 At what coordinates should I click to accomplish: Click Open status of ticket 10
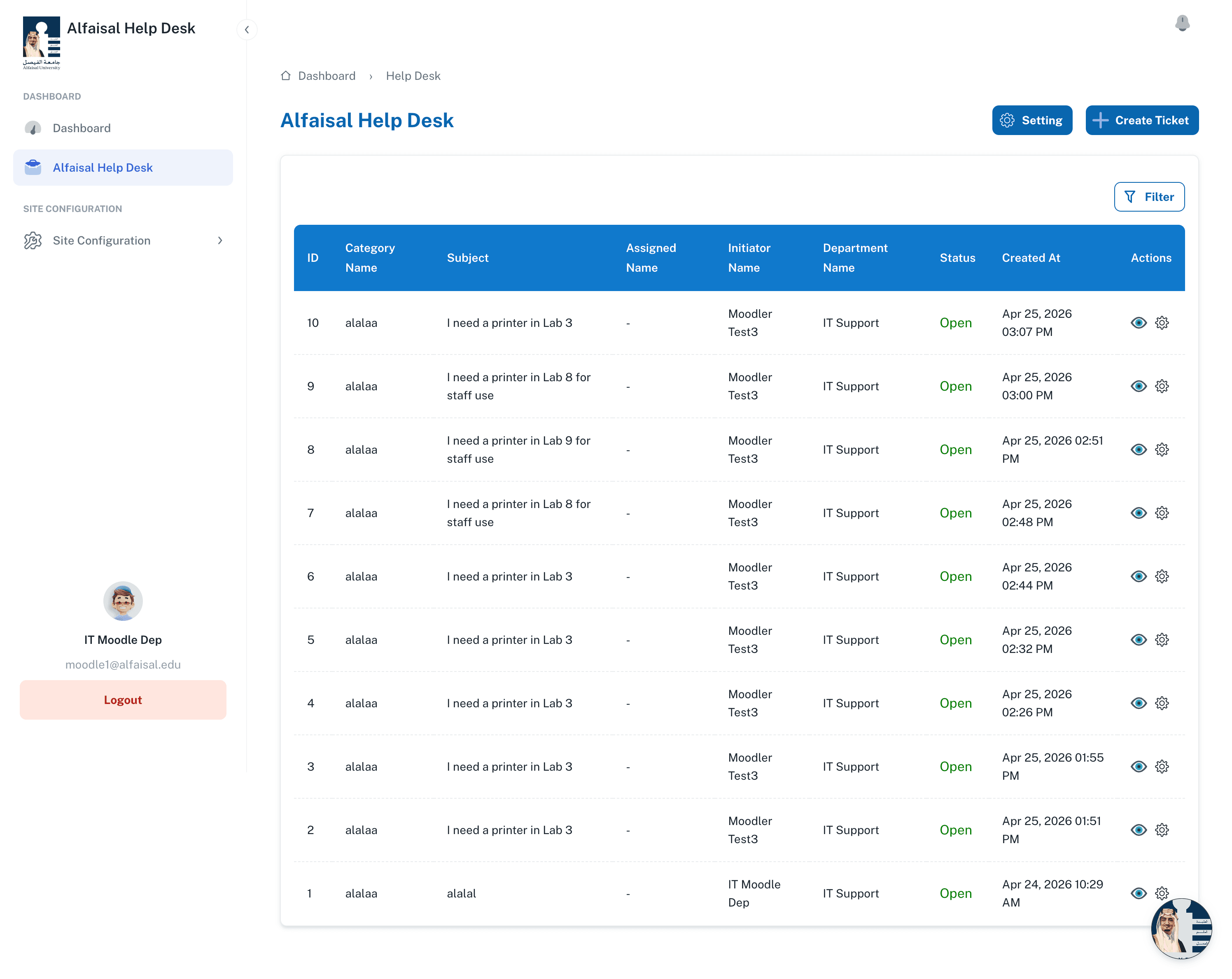point(955,323)
